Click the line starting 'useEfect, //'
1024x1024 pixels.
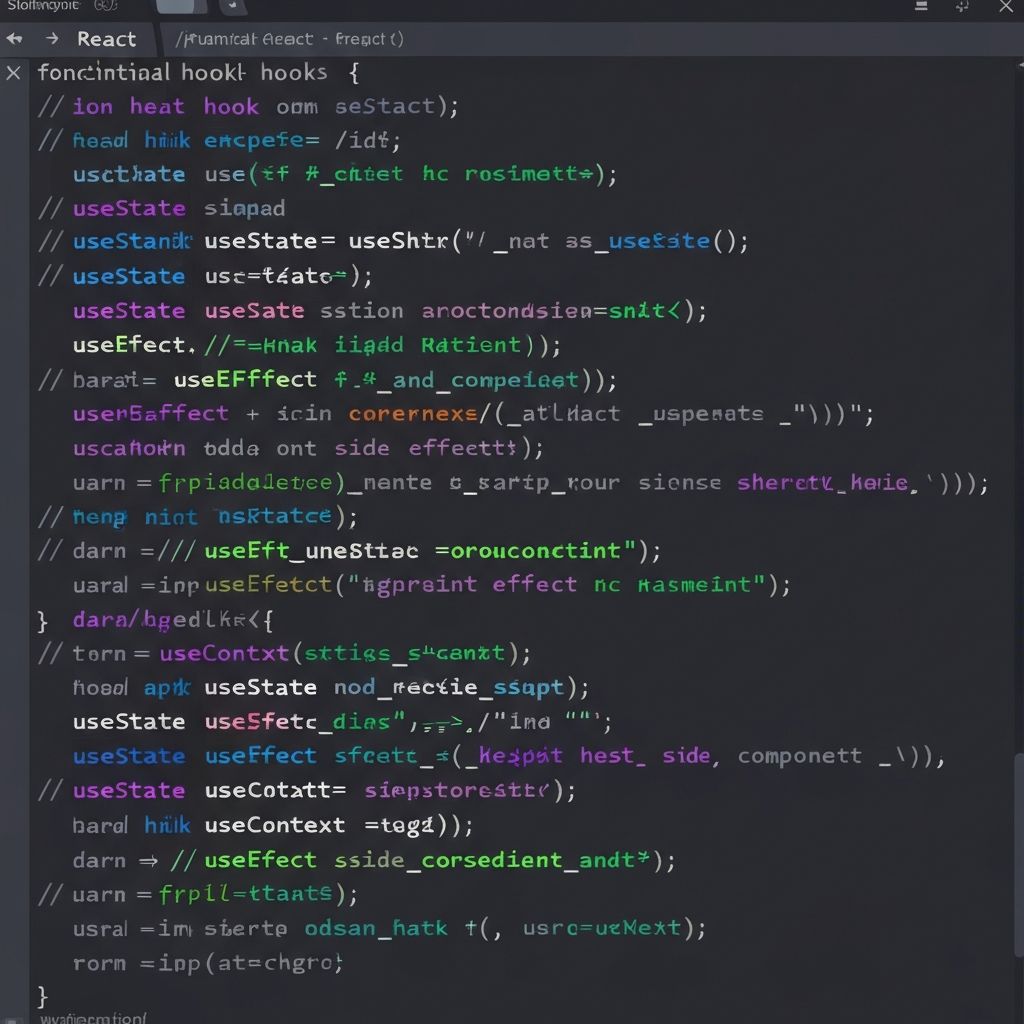click(317, 345)
